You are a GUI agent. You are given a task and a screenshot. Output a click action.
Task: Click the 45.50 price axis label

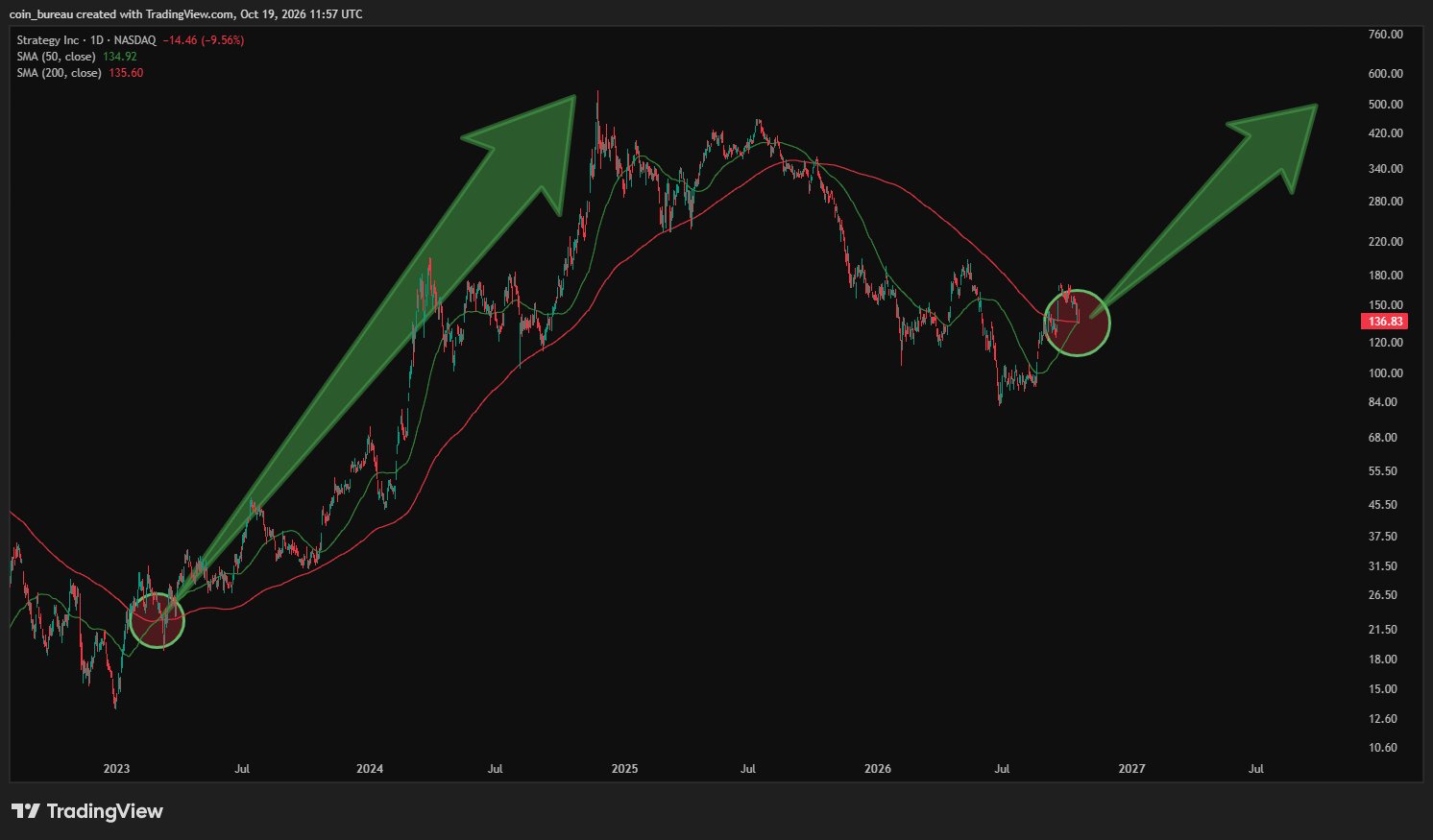tap(1385, 505)
